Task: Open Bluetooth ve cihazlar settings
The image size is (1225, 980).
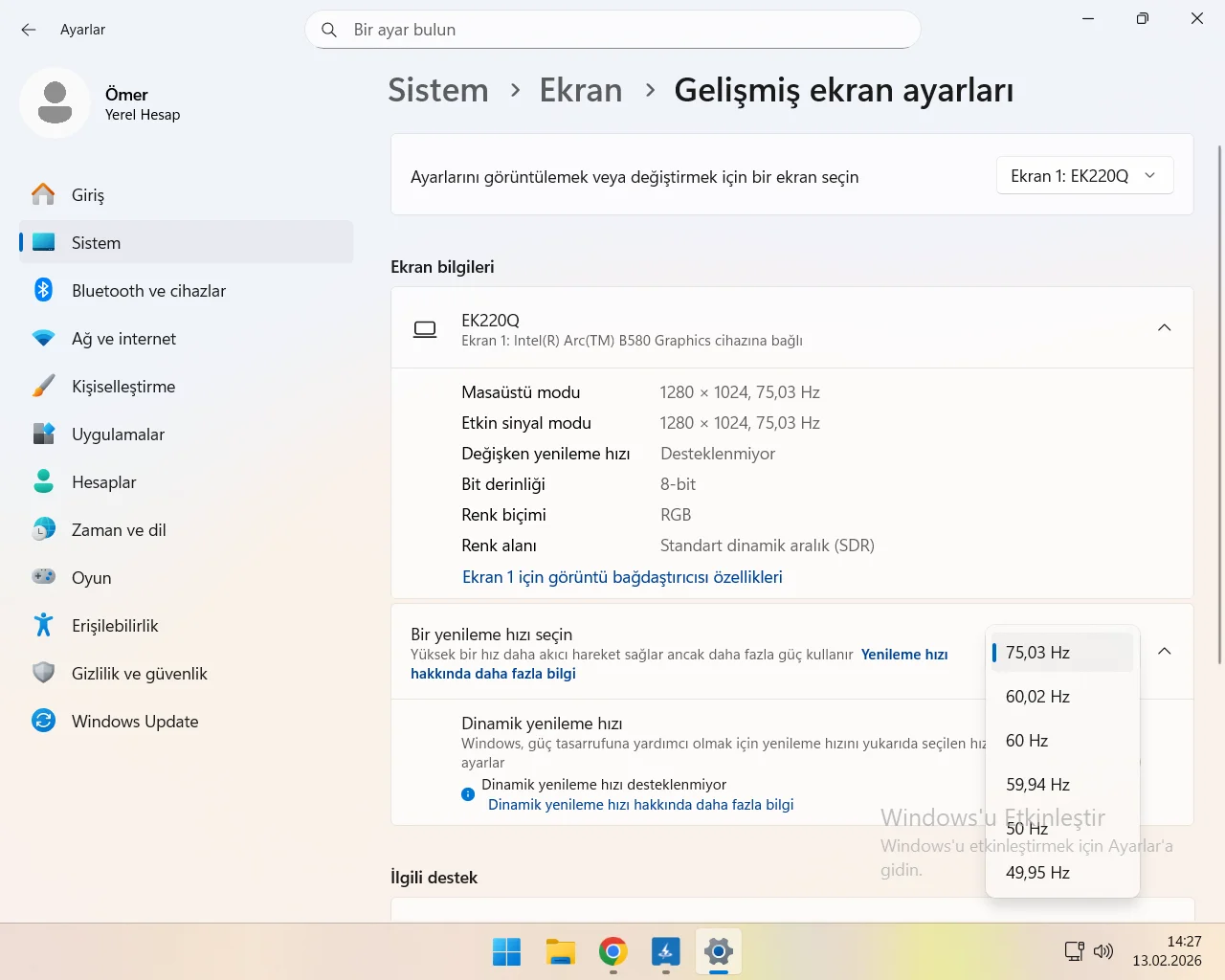Action: [187, 290]
